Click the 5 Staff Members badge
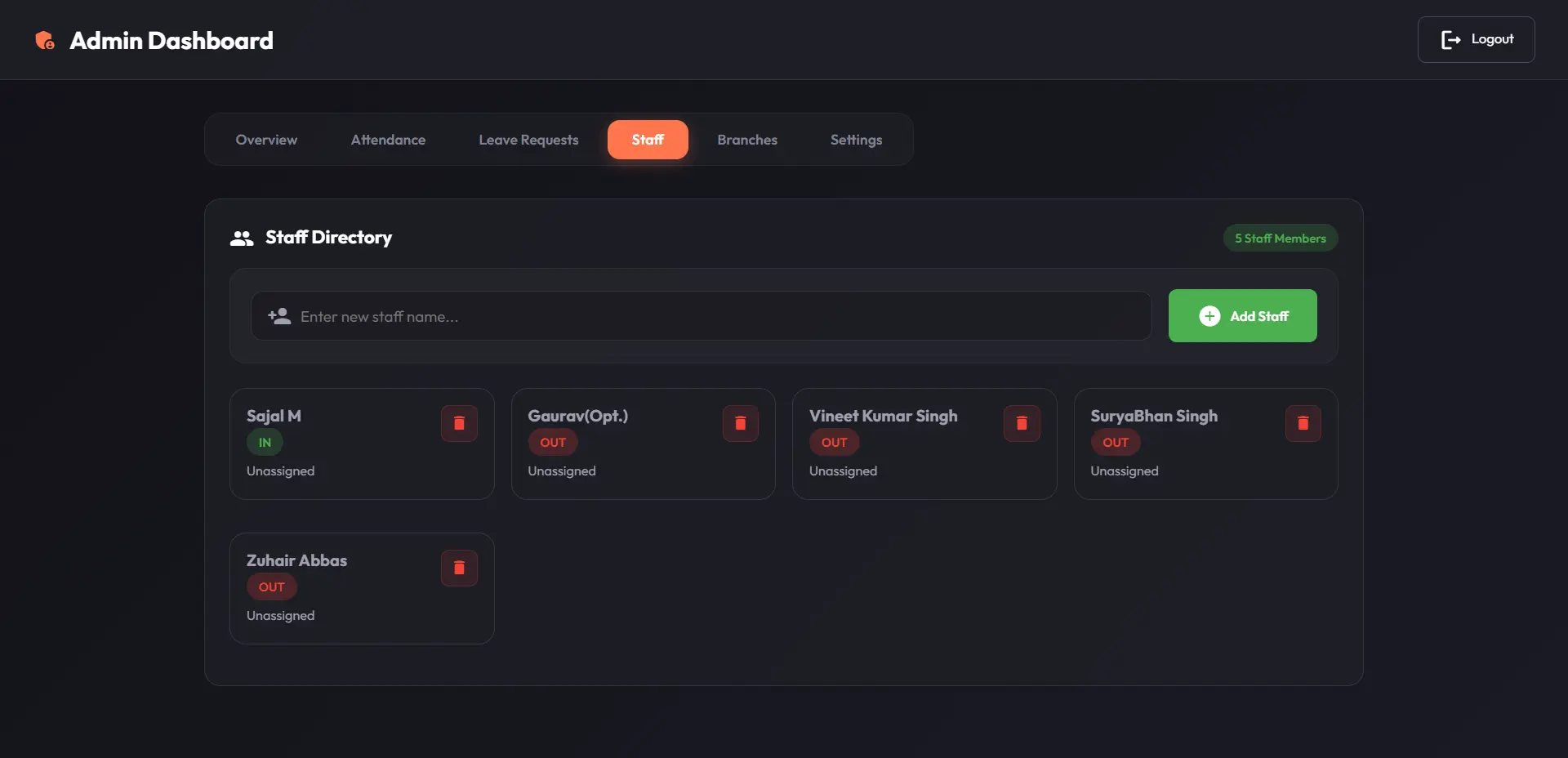This screenshot has width=1568, height=758. [x=1280, y=238]
